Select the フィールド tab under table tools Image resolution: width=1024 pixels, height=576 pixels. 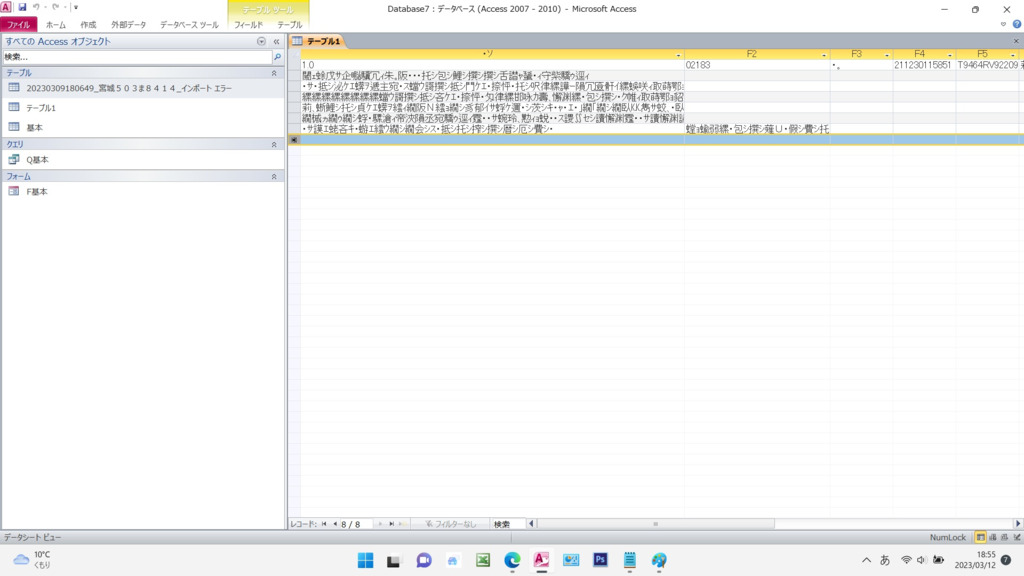[x=248, y=25]
